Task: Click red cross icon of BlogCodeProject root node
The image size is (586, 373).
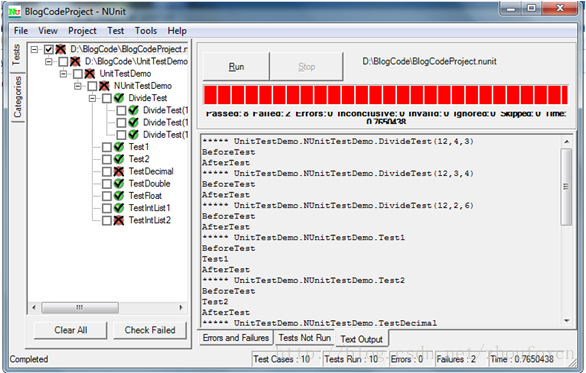Action: (61, 49)
